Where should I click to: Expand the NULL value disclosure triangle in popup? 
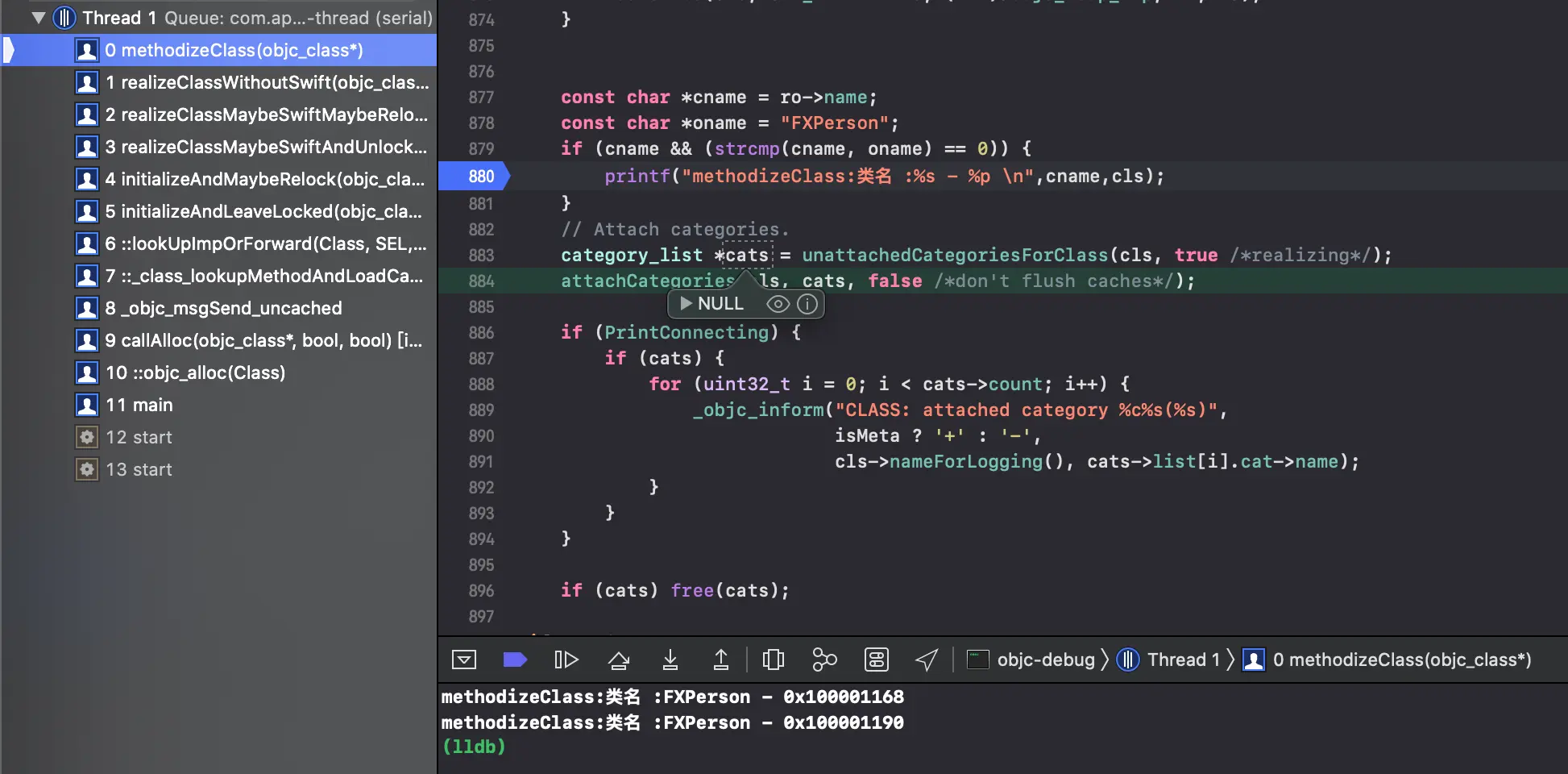click(x=687, y=303)
